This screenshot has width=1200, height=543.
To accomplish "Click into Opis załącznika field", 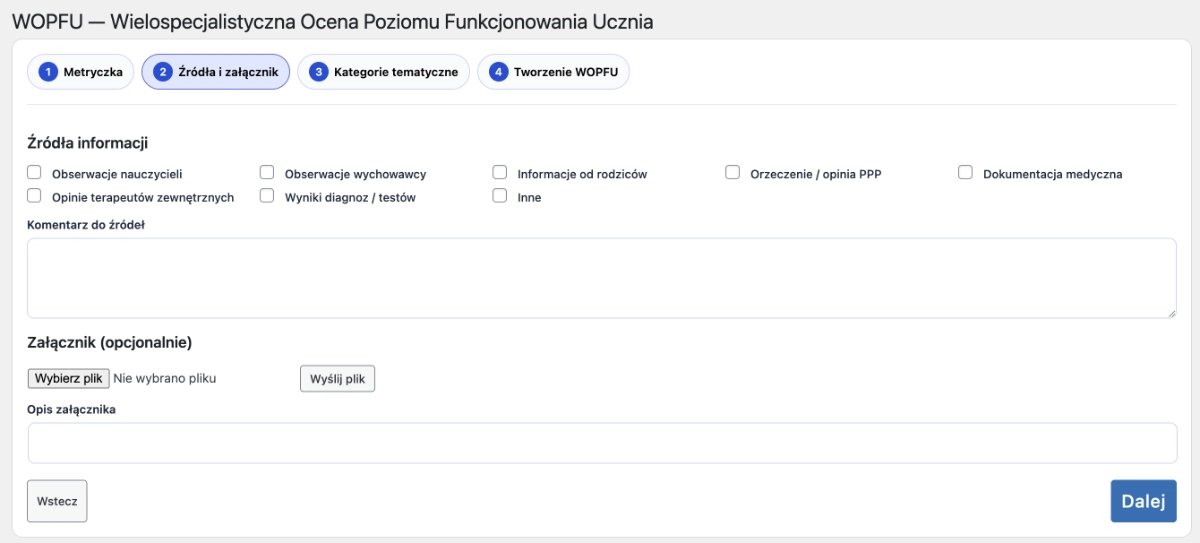I will [601, 443].
